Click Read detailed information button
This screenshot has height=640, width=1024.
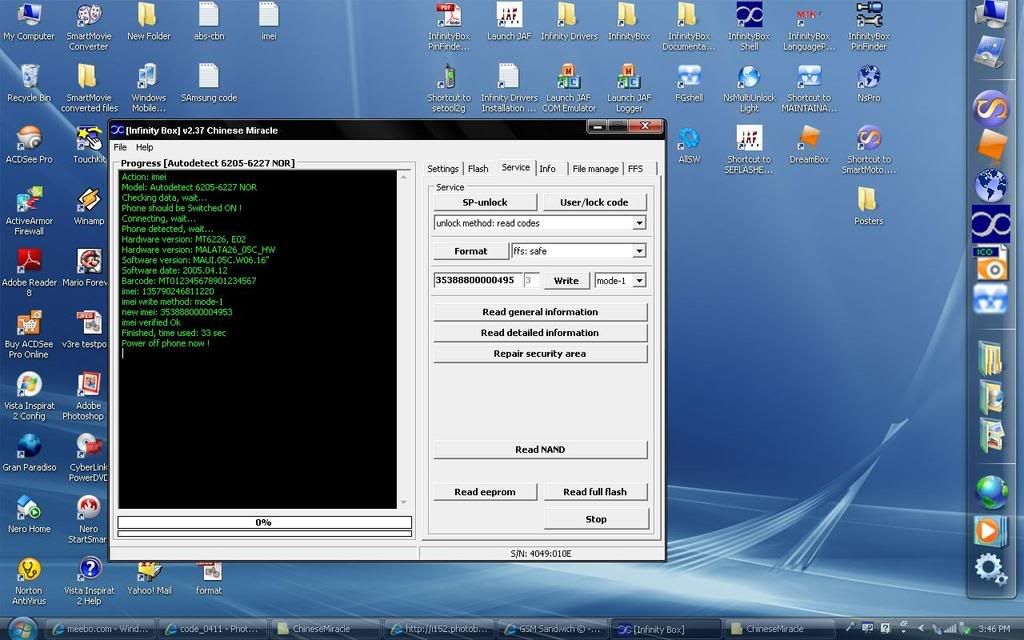pyautogui.click(x=540, y=333)
